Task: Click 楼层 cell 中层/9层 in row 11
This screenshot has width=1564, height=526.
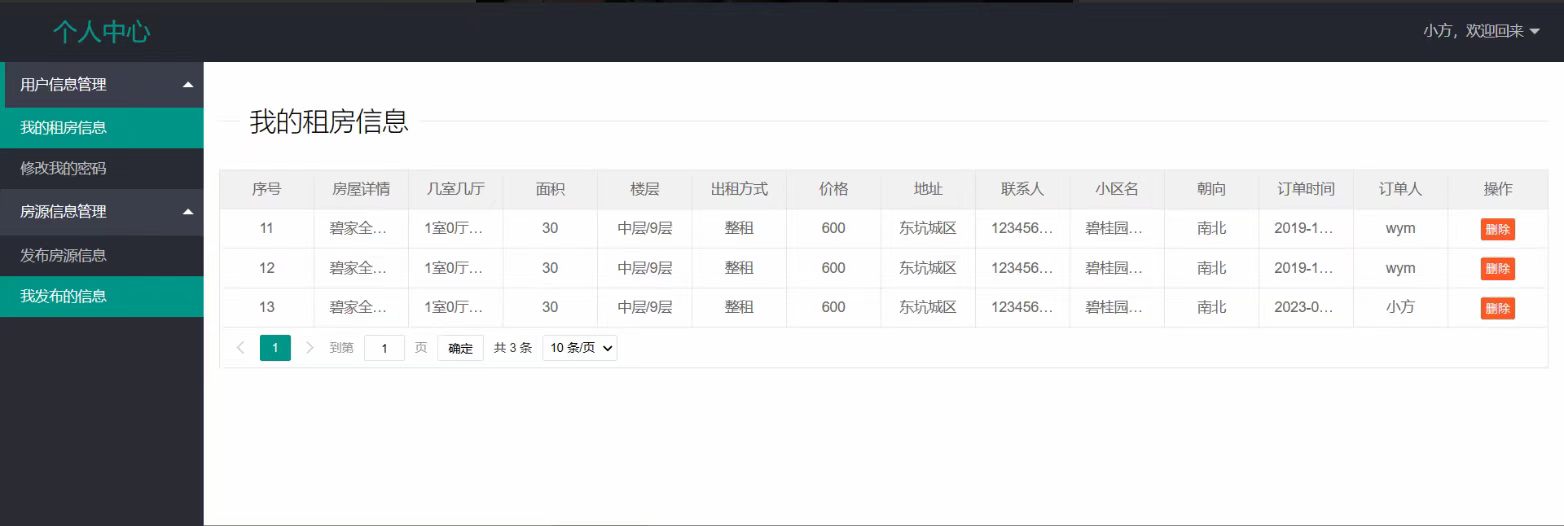Action: pos(645,228)
